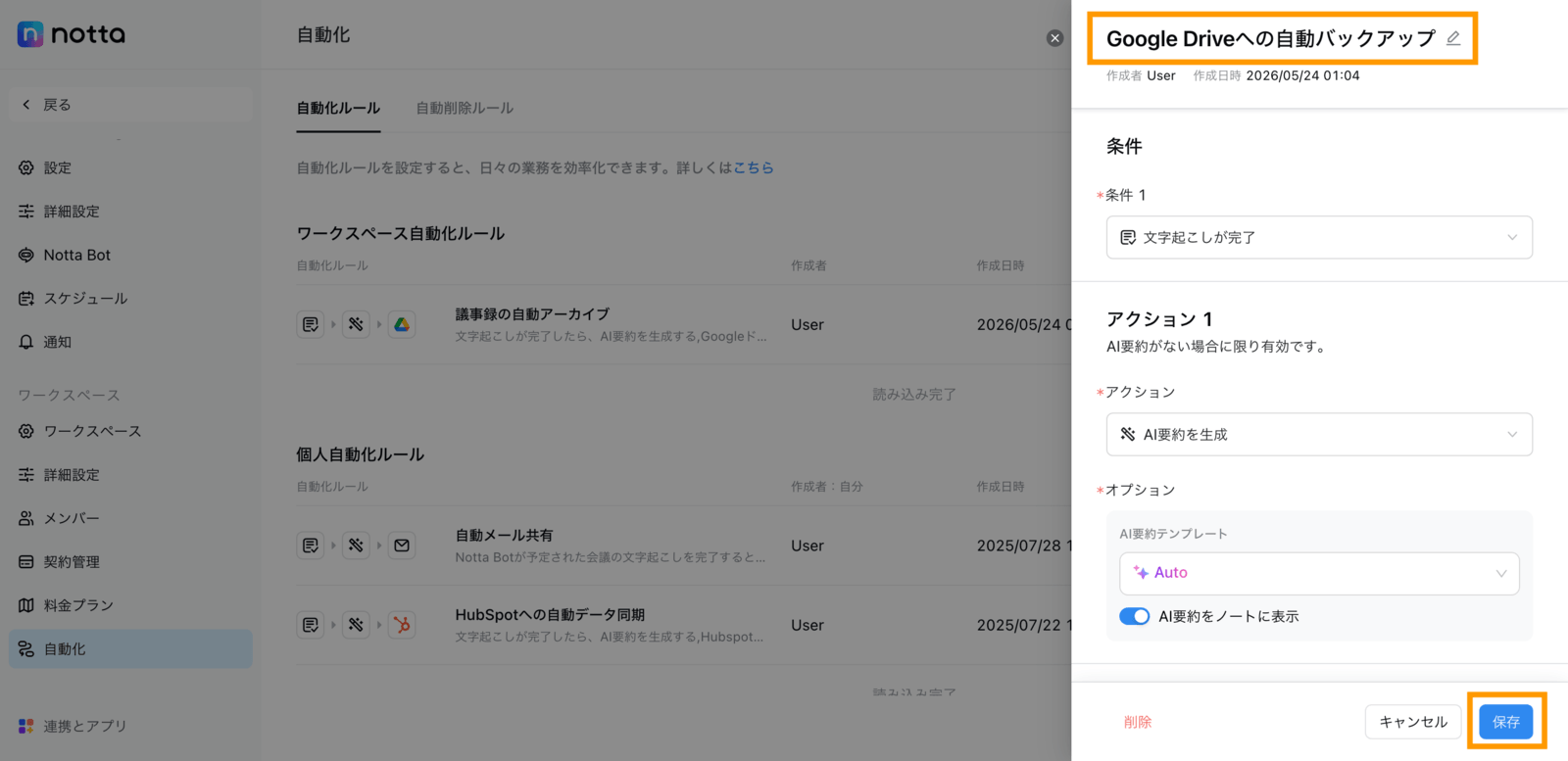Viewport: 1568px width, 761px height.
Task: Click the キャンセル button
Action: point(1413,722)
